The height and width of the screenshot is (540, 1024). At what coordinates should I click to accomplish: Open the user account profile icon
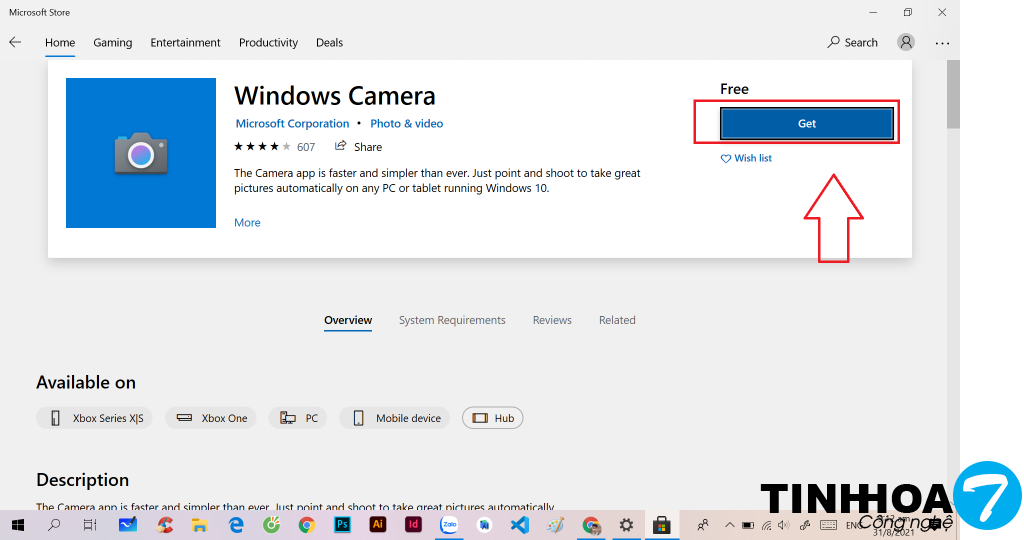pos(906,42)
